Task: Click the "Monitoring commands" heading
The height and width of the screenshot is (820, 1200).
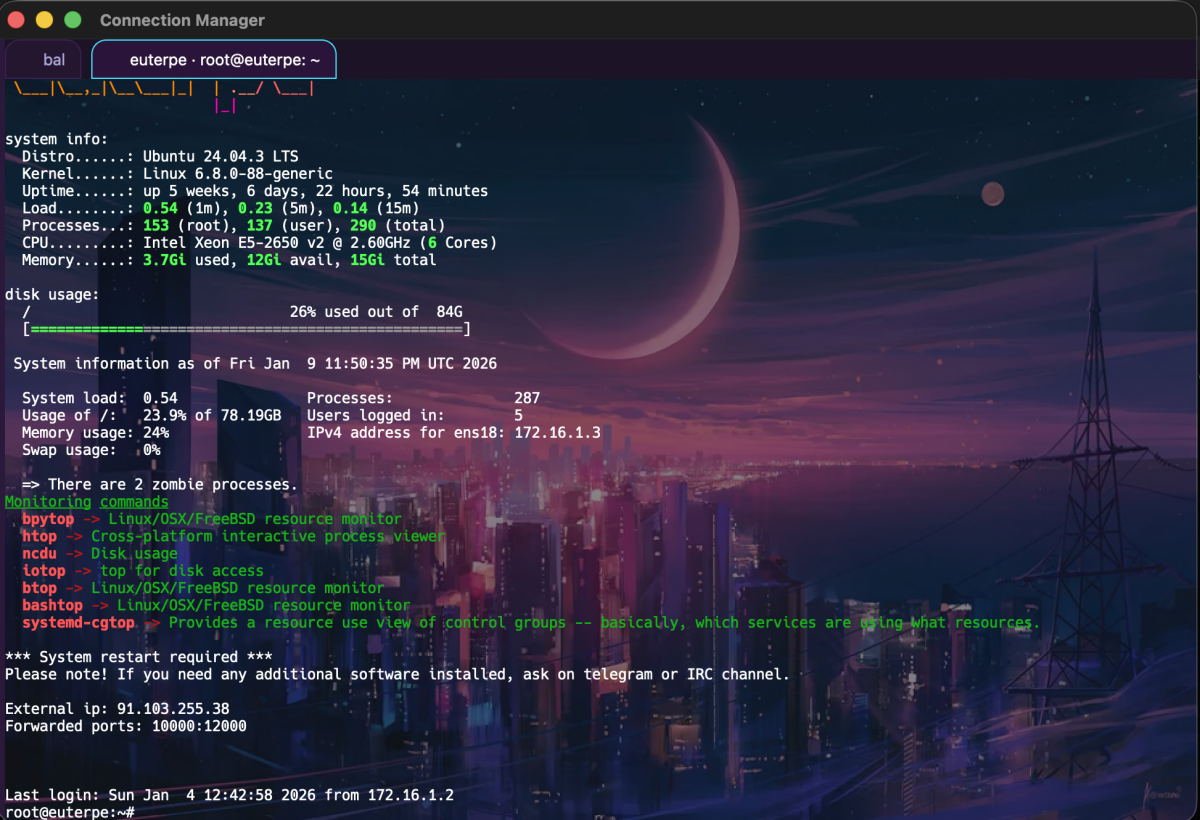Action: click(87, 501)
